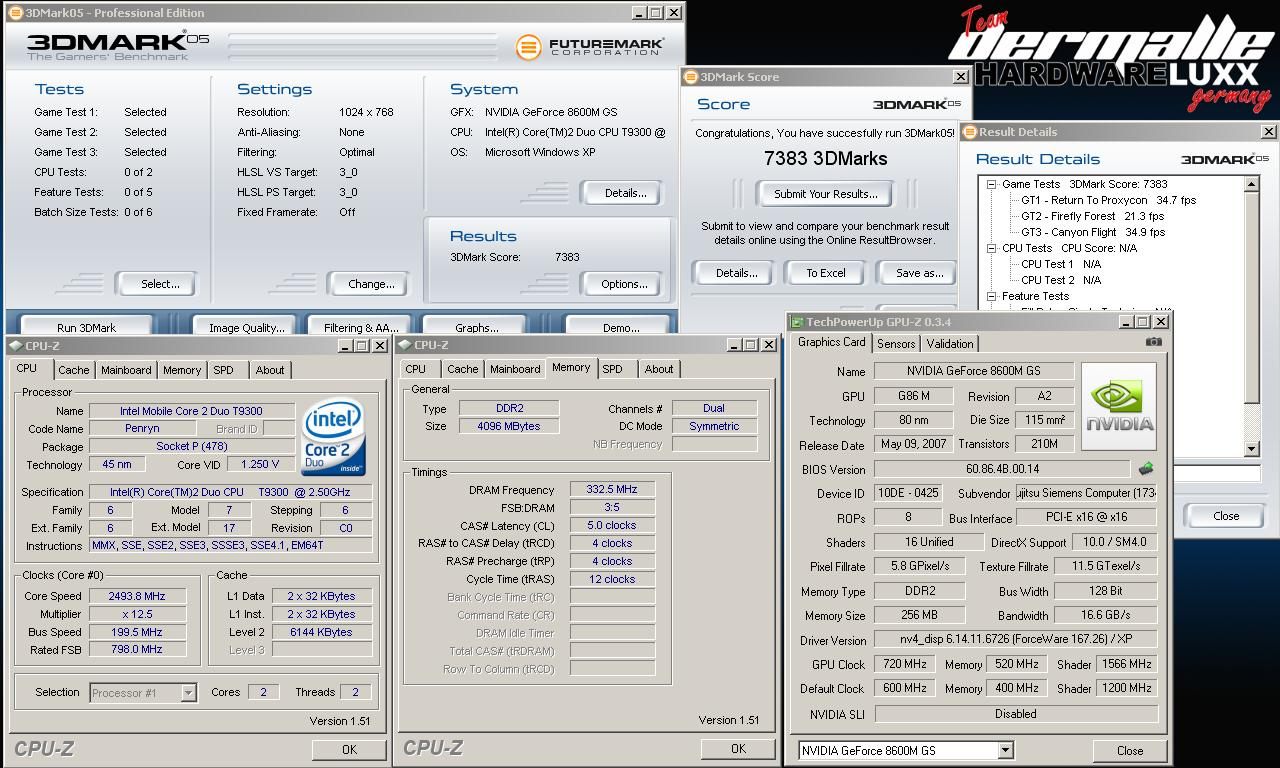Viewport: 1280px width, 768px height.
Task: Click the Core Speed value 2493.8 MHz
Action: 137,596
